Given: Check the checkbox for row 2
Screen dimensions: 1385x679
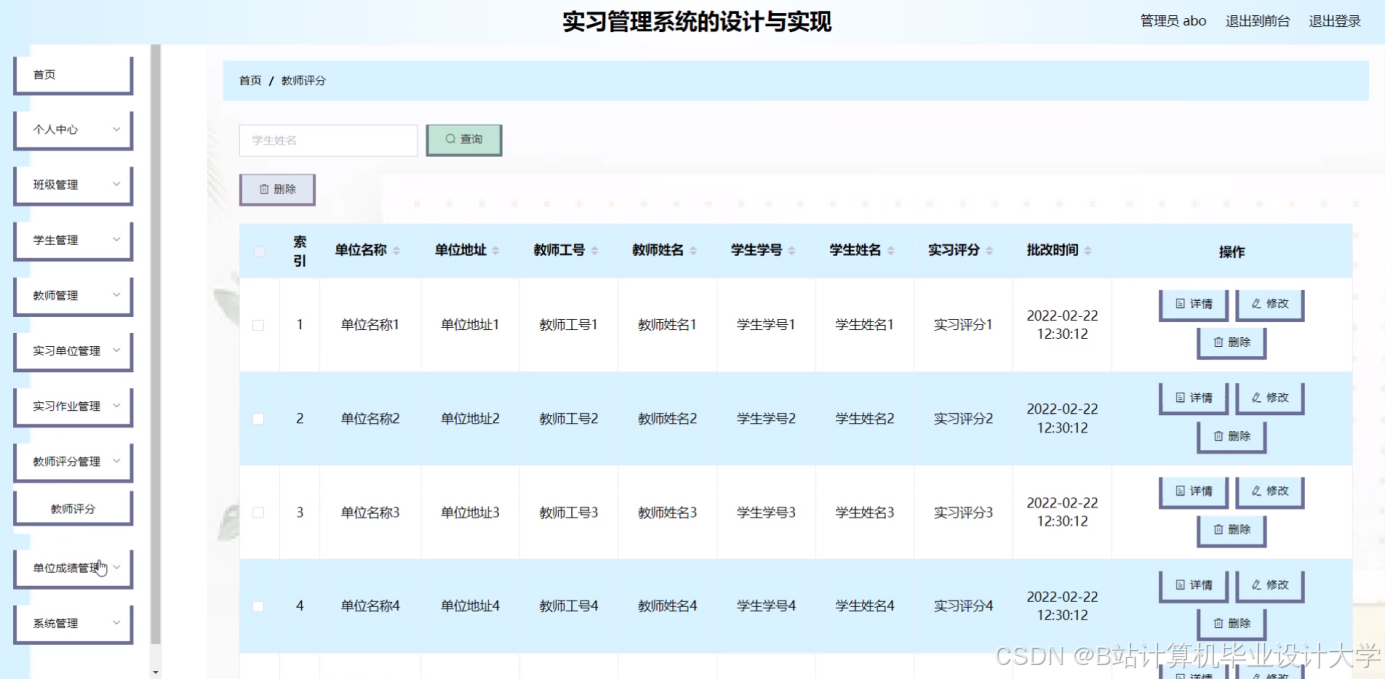Looking at the screenshot, I should [259, 419].
